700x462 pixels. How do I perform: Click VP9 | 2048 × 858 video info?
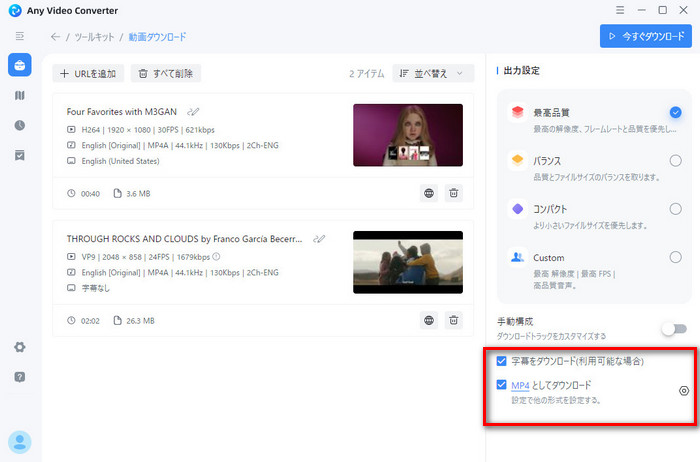coord(146,257)
